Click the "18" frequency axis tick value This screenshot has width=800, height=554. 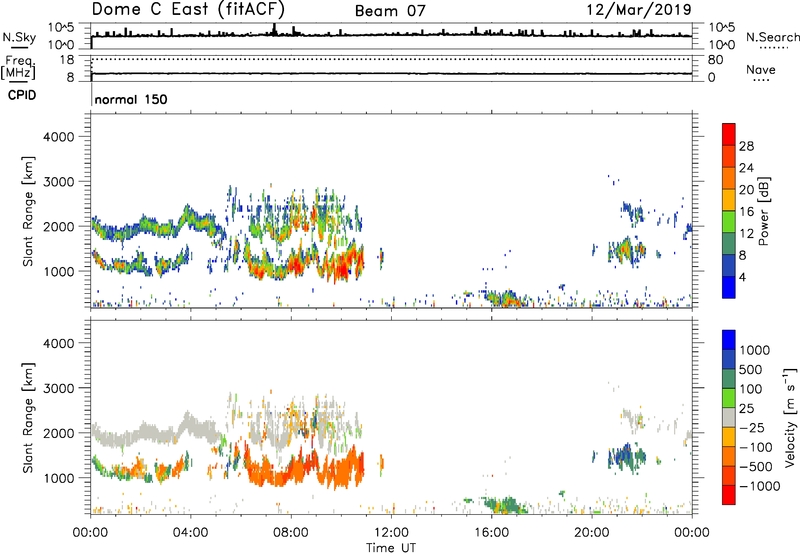67,60
